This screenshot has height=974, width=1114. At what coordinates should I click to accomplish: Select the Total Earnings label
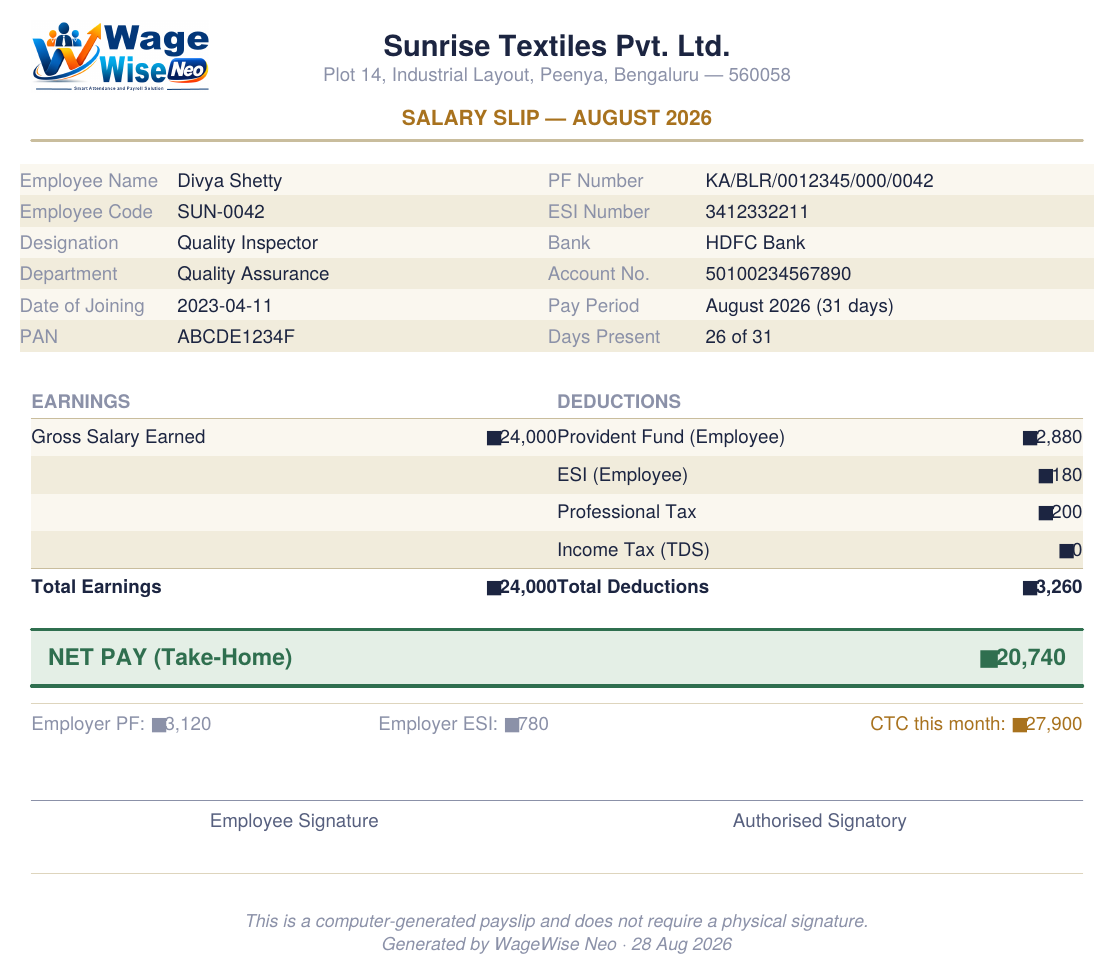96,587
